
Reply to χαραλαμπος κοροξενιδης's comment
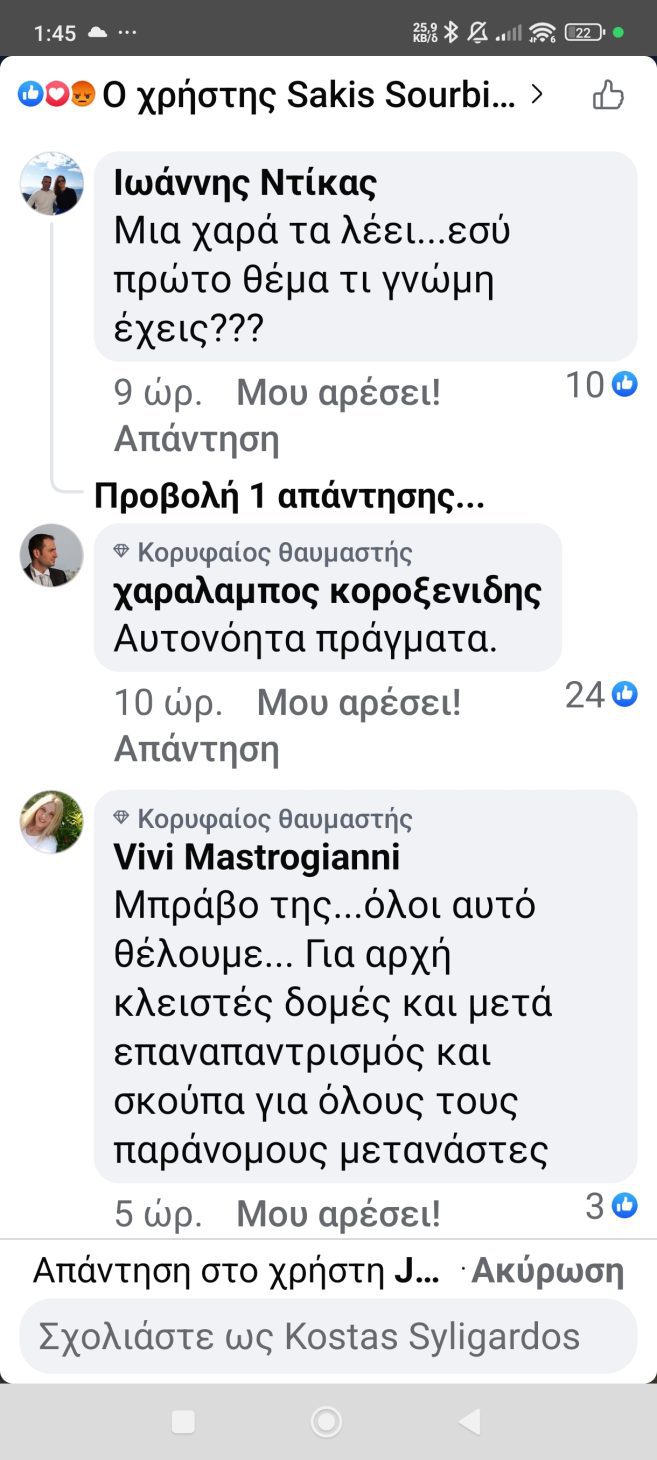coord(197,748)
